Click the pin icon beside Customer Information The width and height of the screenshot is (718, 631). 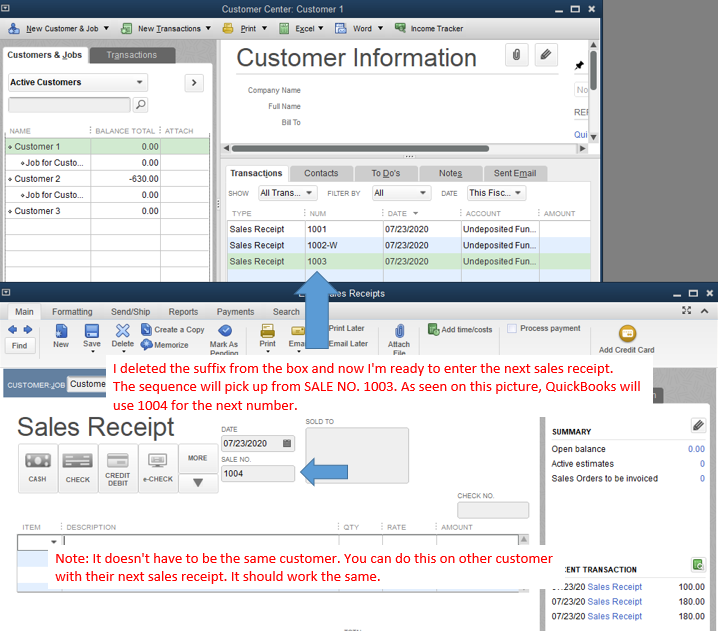(x=579, y=65)
